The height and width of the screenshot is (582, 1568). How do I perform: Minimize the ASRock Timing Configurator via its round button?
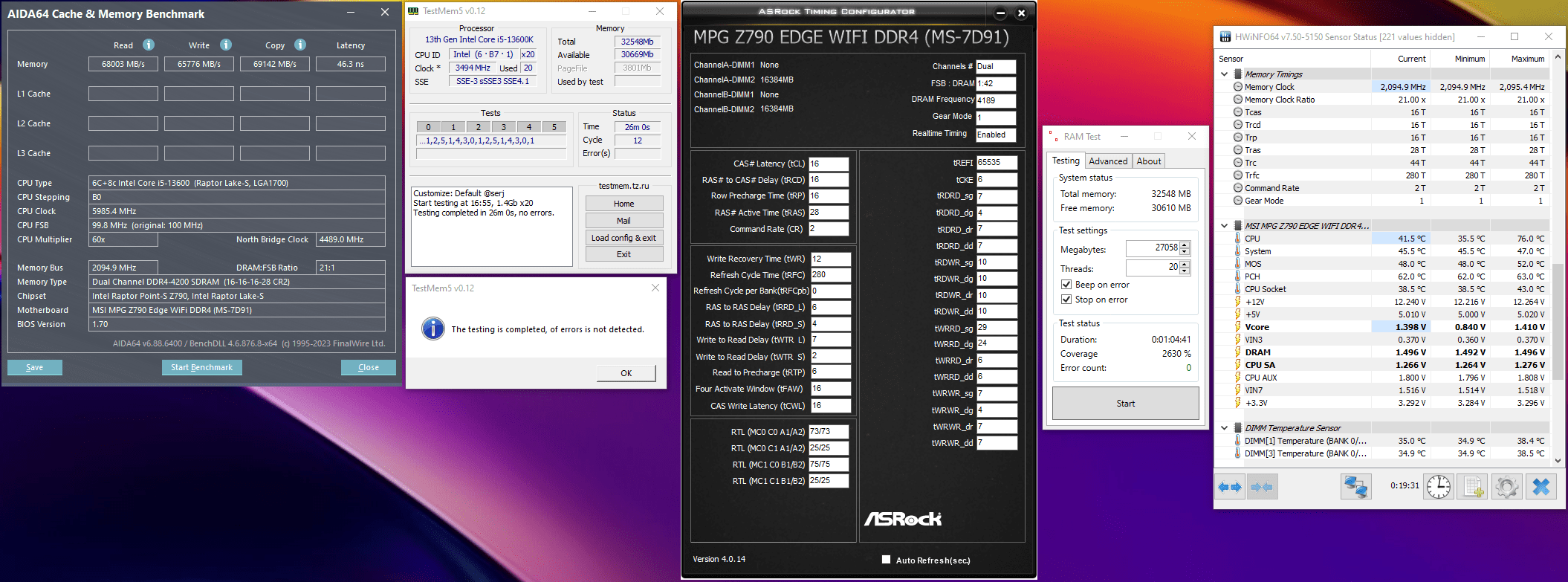pyautogui.click(x=1000, y=13)
